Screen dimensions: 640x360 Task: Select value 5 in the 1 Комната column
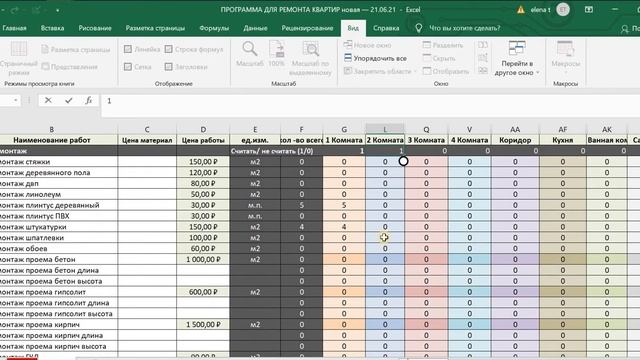click(x=344, y=205)
